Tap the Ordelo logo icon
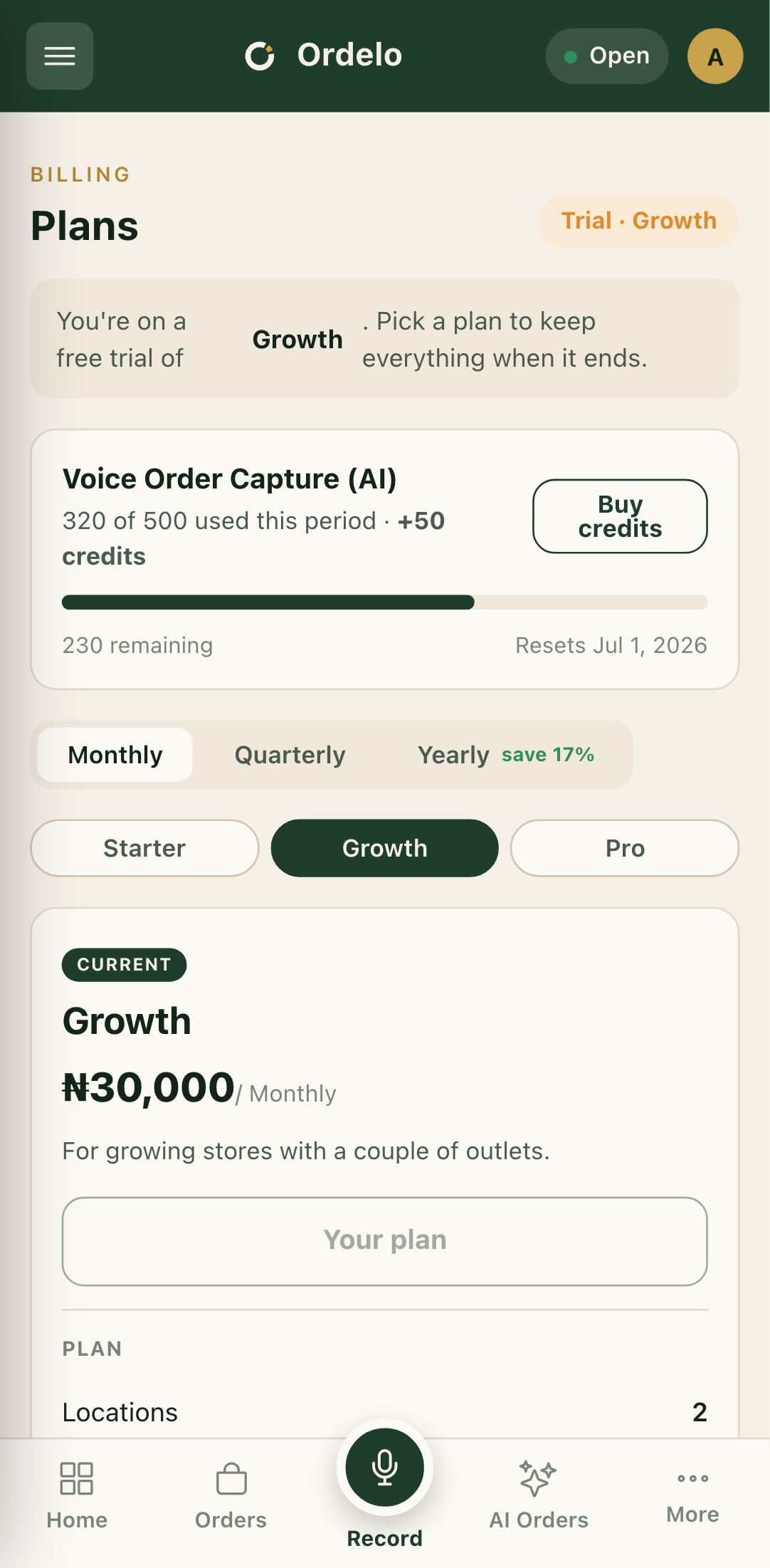Screen dimensions: 770x1568 point(260,56)
